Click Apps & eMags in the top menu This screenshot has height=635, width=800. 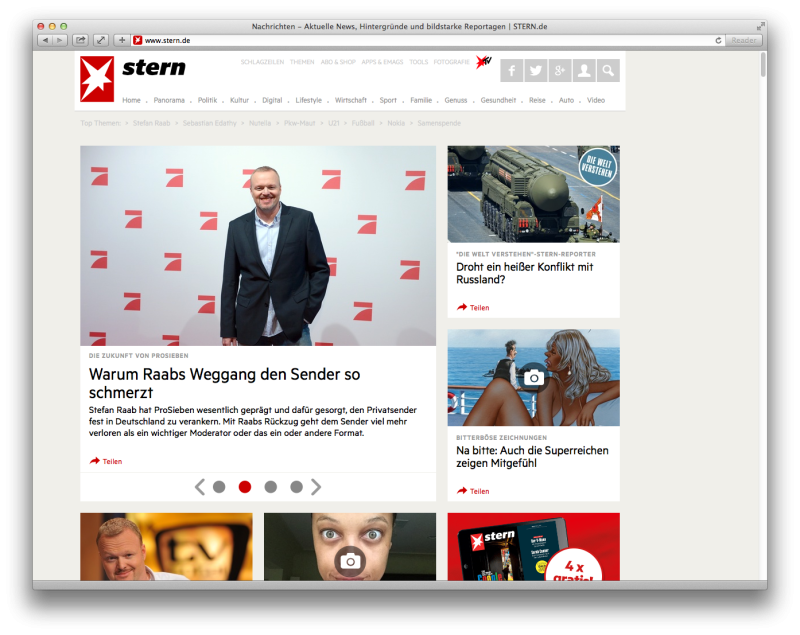(x=382, y=62)
